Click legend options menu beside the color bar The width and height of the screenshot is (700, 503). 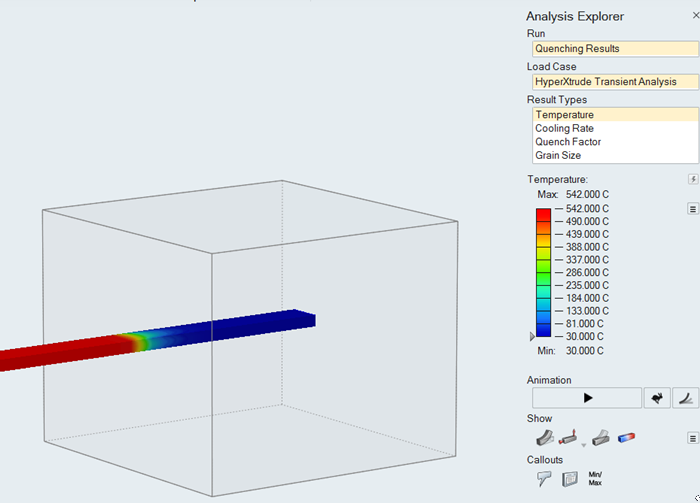[x=692, y=209]
